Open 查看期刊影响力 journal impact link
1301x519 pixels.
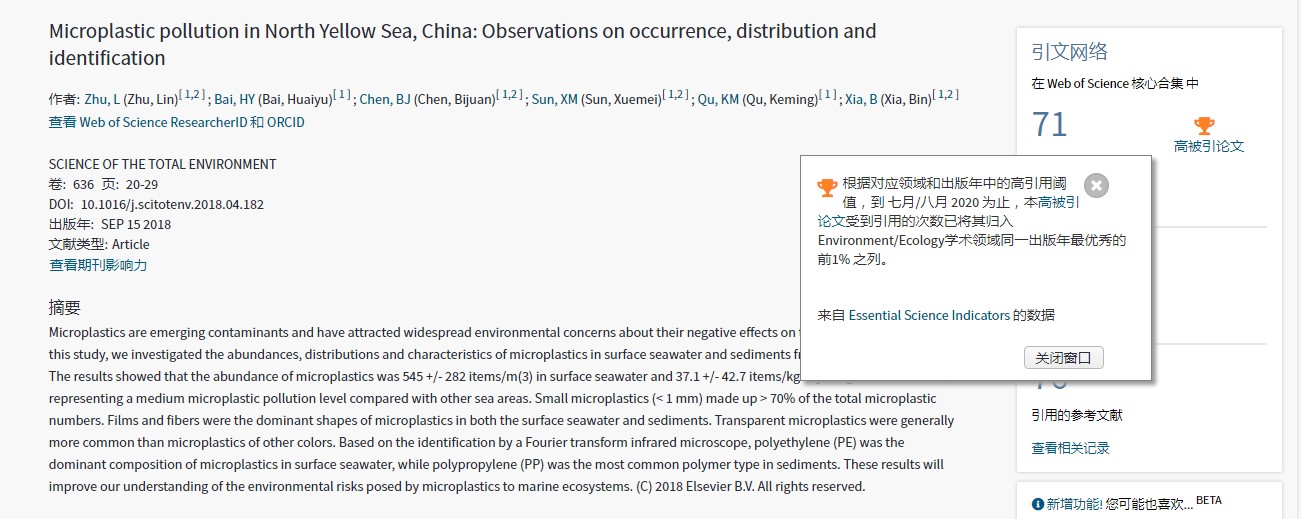98,265
